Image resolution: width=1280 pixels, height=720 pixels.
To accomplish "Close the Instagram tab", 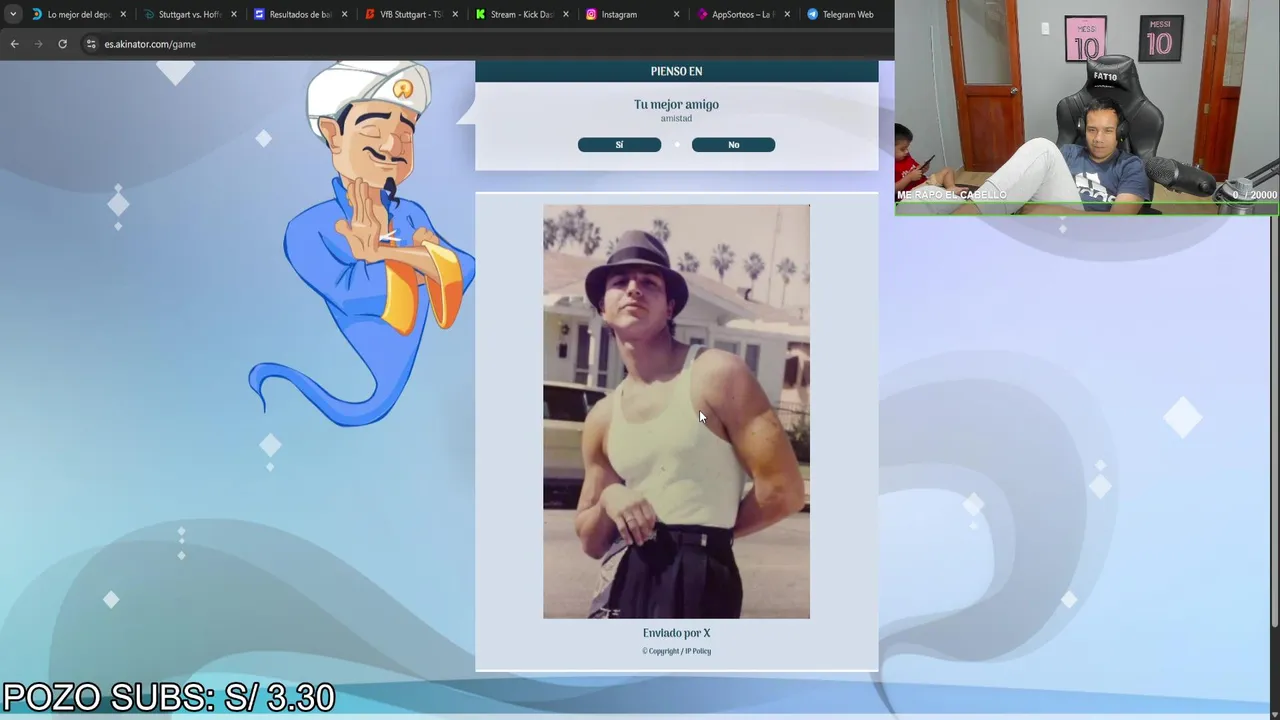I will pos(676,14).
